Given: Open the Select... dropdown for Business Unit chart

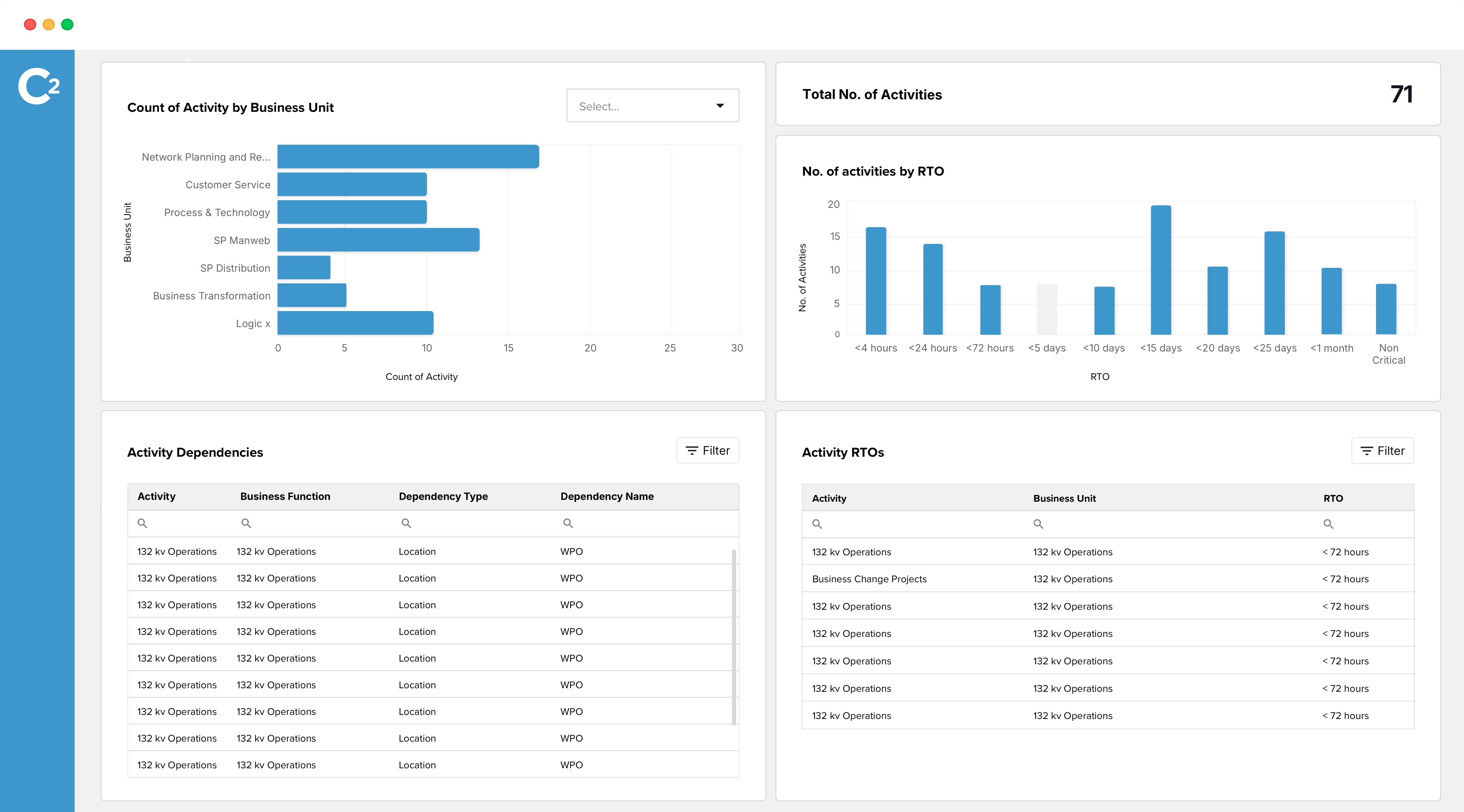Looking at the screenshot, I should (642, 106).
